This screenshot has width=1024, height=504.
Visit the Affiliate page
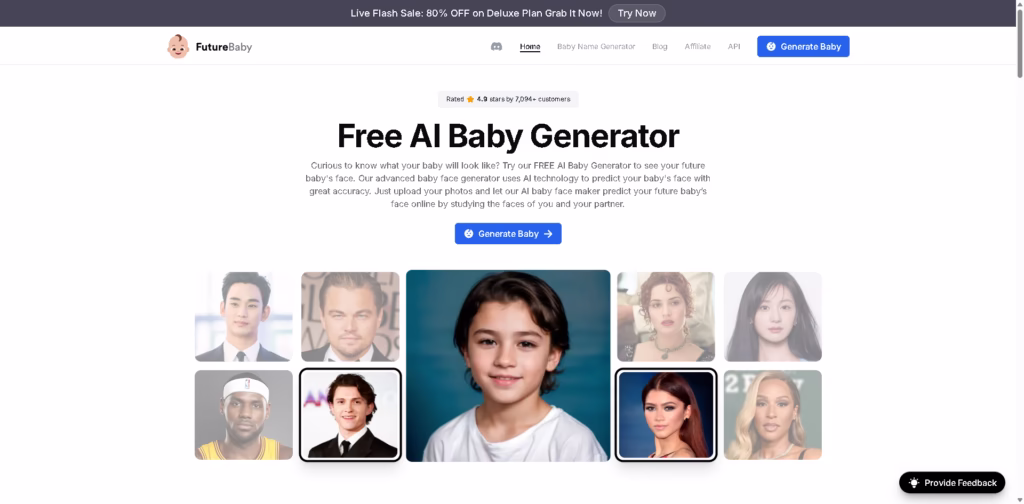(697, 46)
